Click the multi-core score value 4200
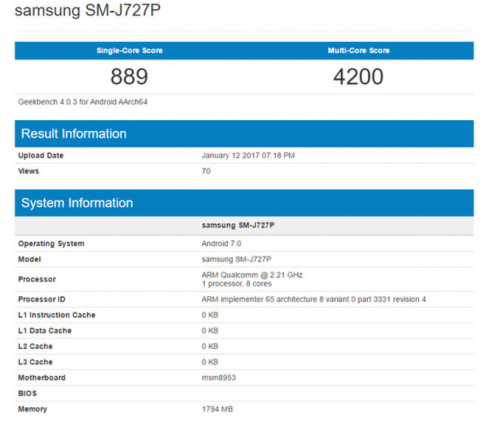 click(x=358, y=76)
